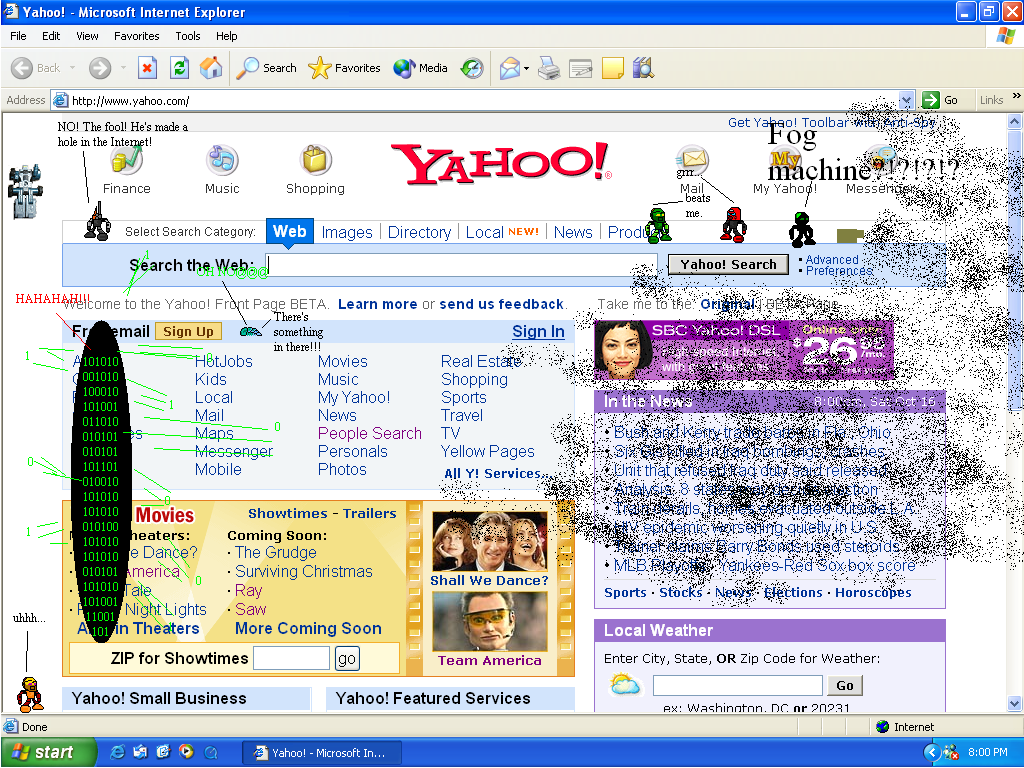The height and width of the screenshot is (768, 1024).
Task: Click the Shall We Dance movie thumbnail
Action: click(x=489, y=542)
